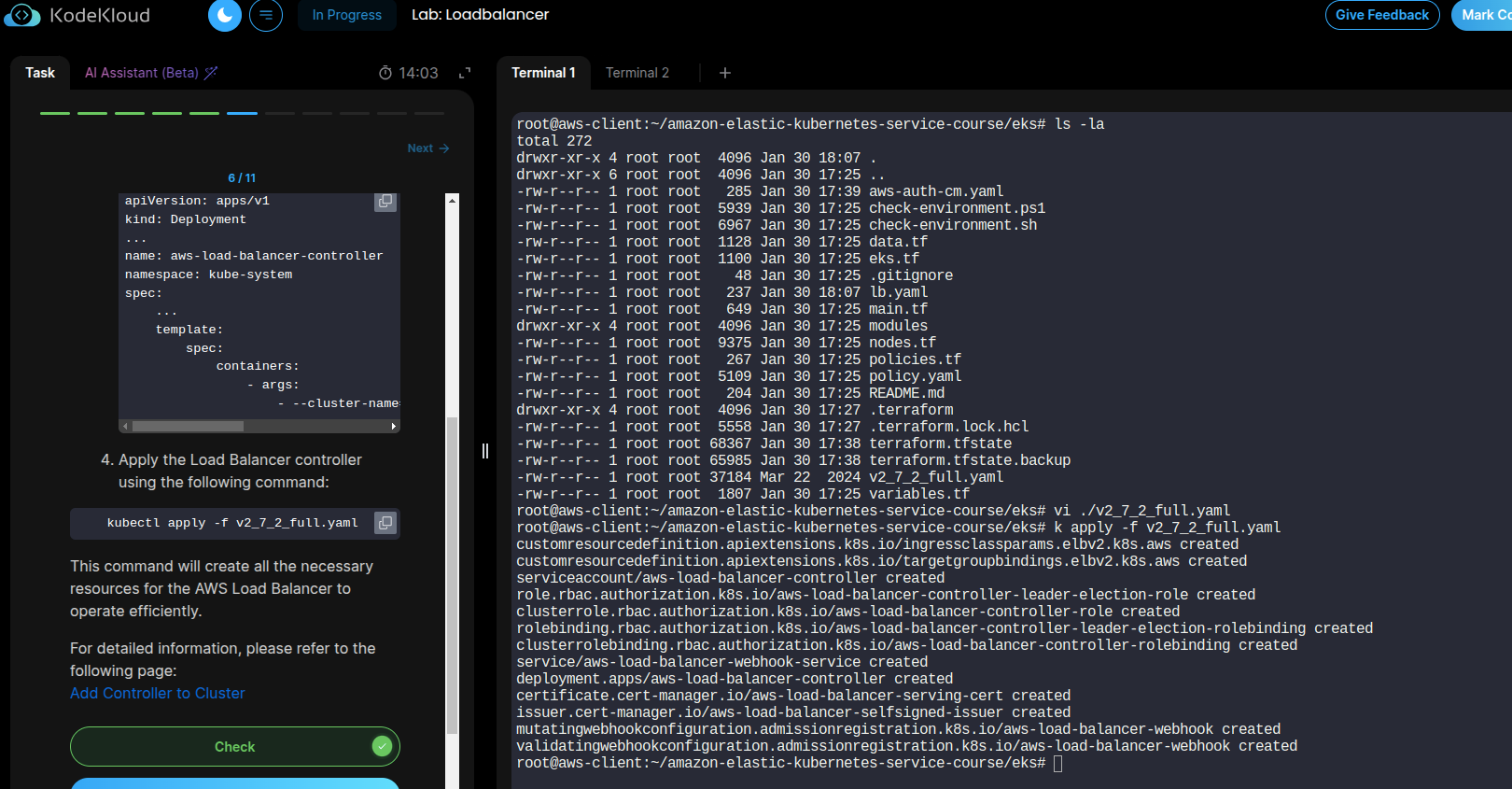
Task: Click 'namespace: kube-system' code line
Action: coord(209,275)
